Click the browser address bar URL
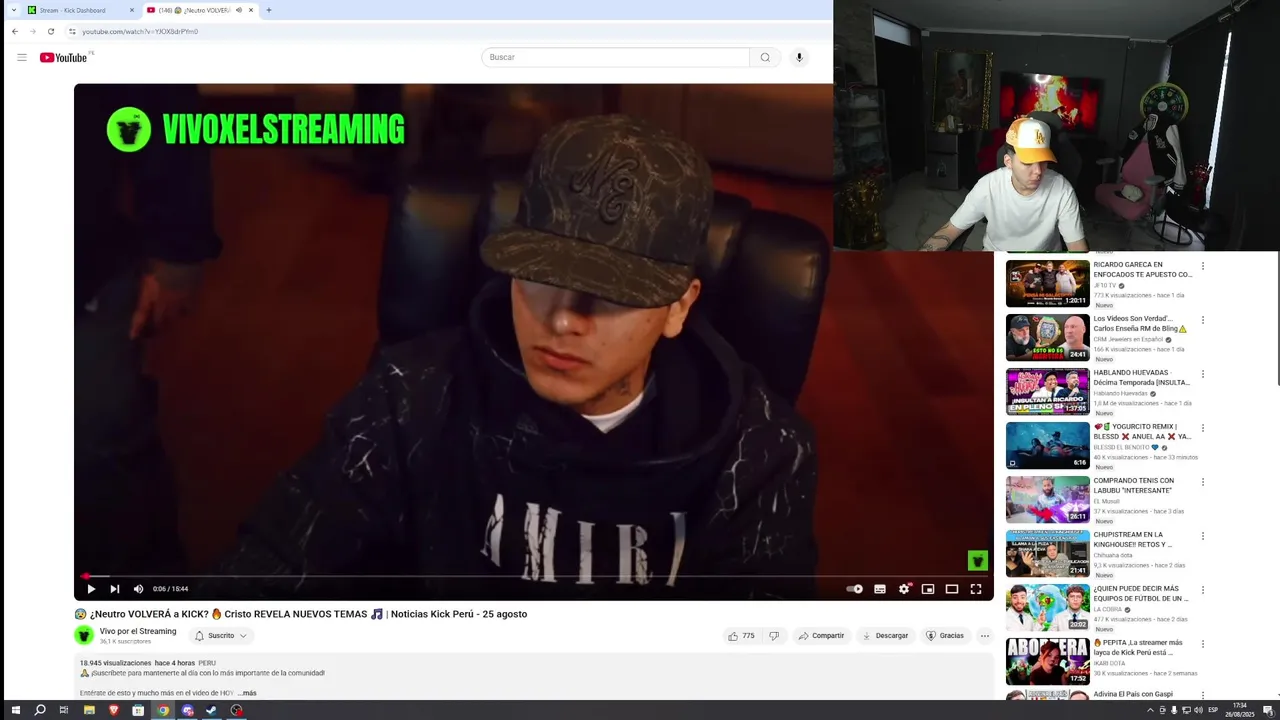 (x=140, y=31)
